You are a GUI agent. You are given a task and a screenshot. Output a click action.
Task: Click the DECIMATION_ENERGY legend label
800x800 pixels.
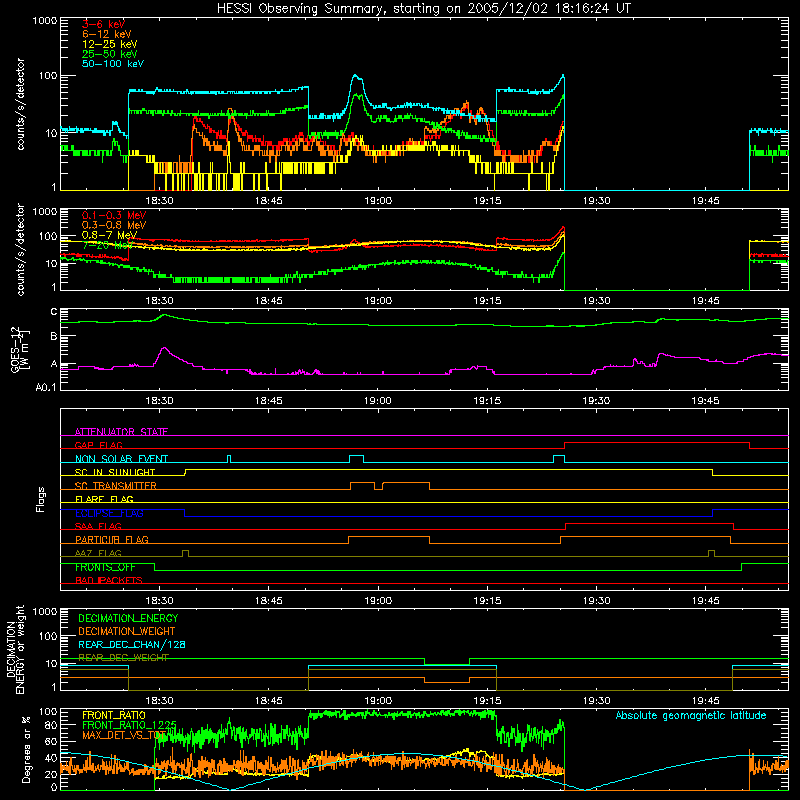tap(128, 618)
